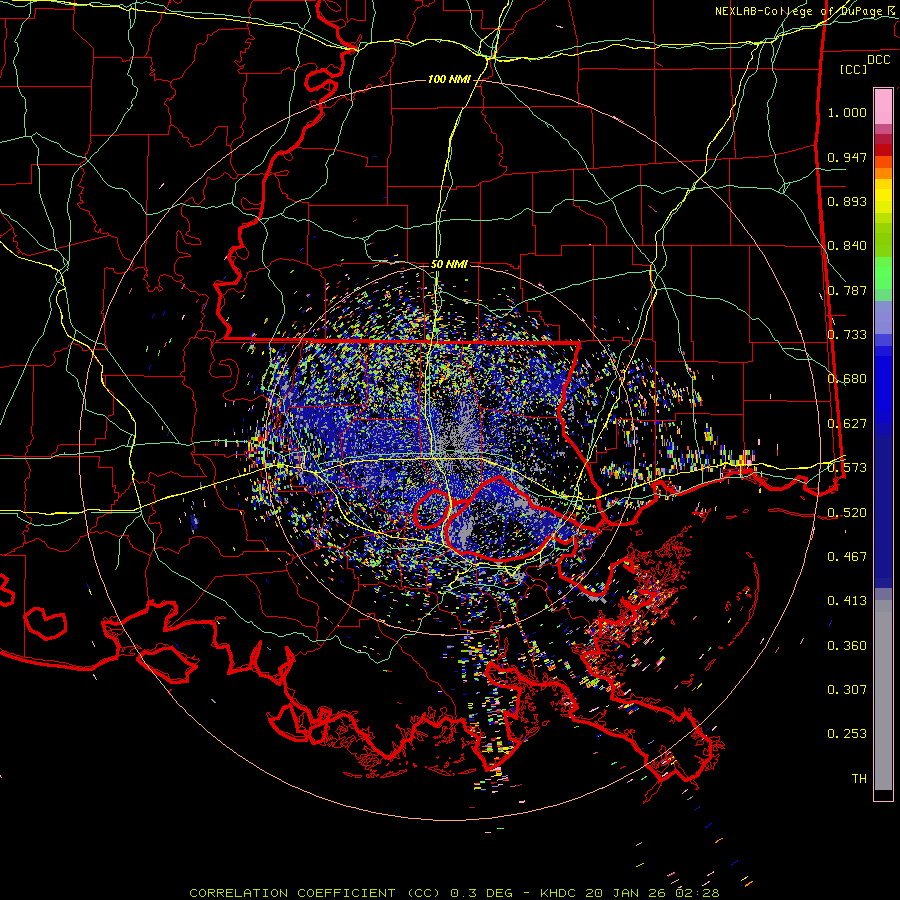This screenshot has width=900, height=900.
Task: Click the 0.733 value on color scale
Action: point(847,335)
